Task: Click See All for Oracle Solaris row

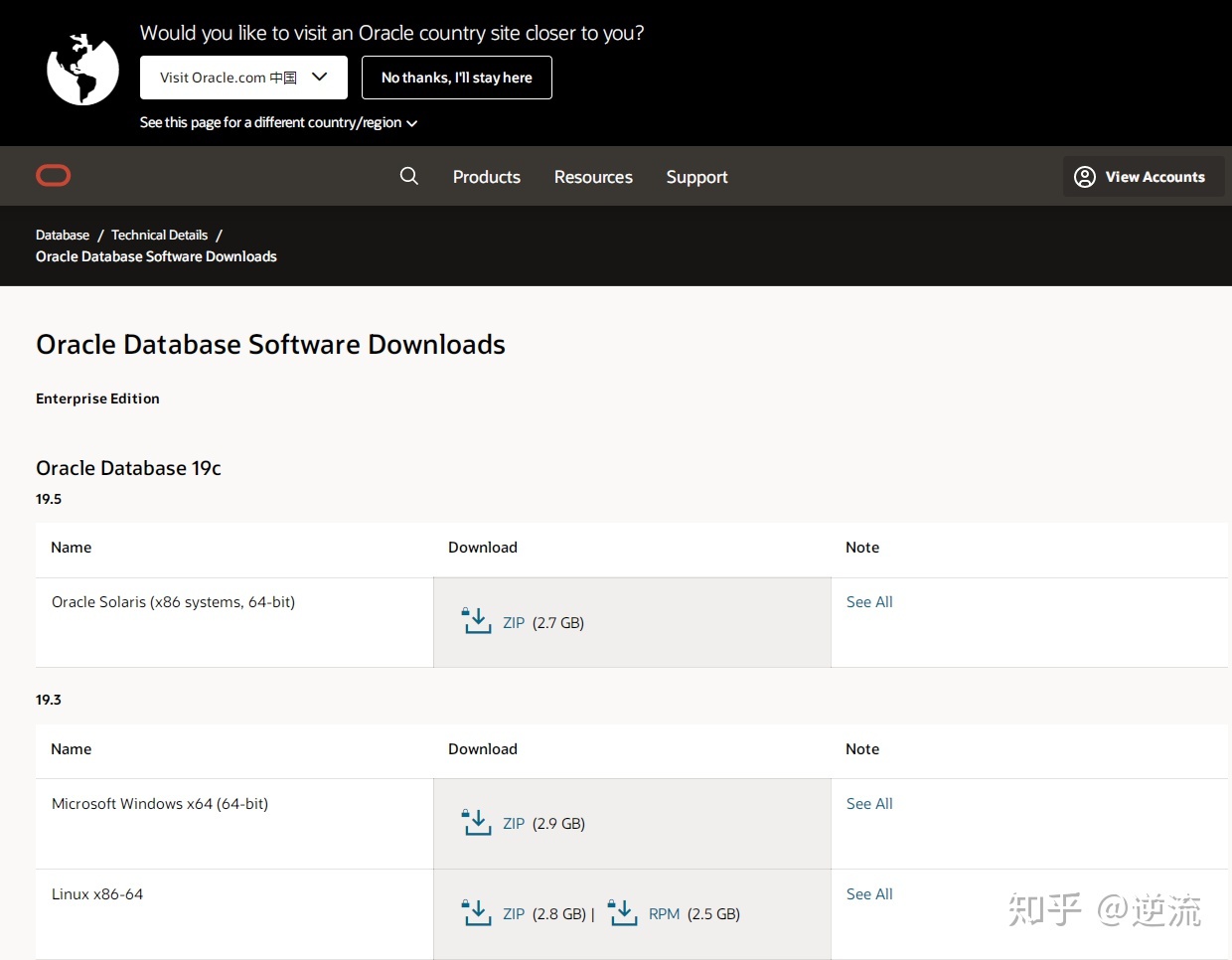Action: pyautogui.click(x=869, y=602)
